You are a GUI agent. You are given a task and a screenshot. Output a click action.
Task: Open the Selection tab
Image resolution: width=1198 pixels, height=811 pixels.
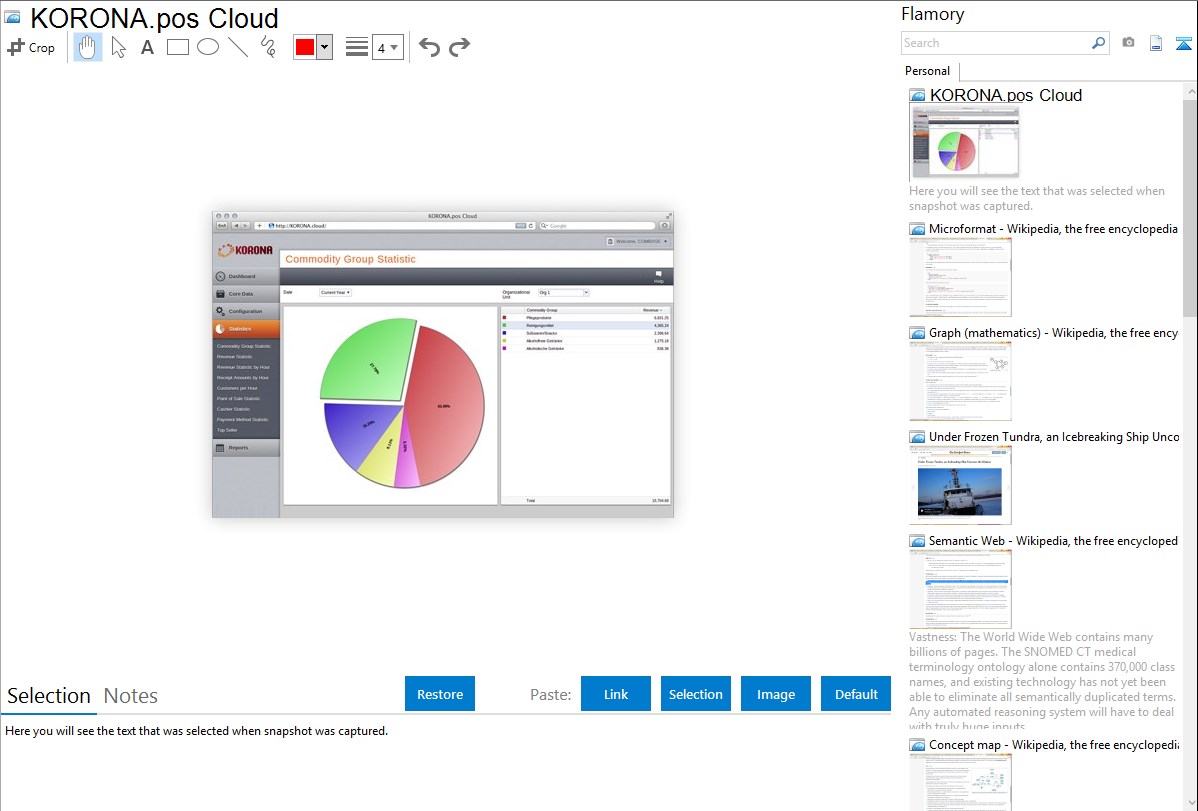(49, 696)
